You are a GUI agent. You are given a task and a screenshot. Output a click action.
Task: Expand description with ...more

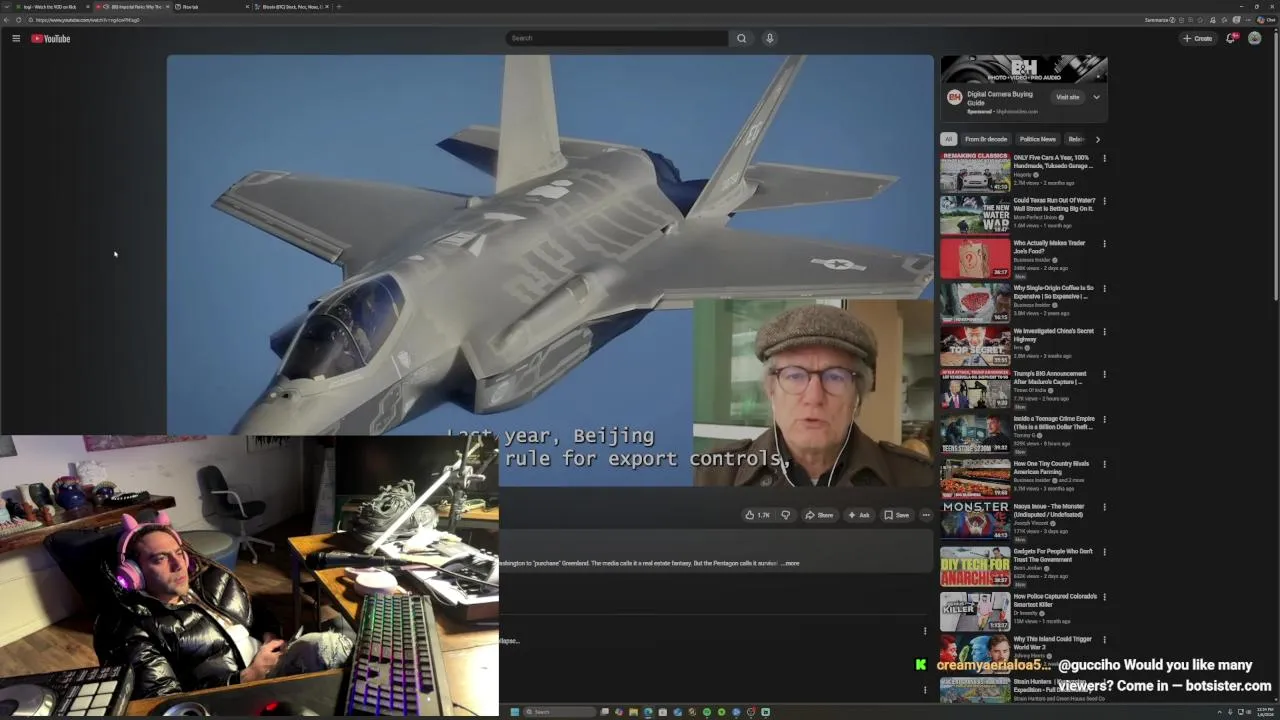(x=790, y=563)
